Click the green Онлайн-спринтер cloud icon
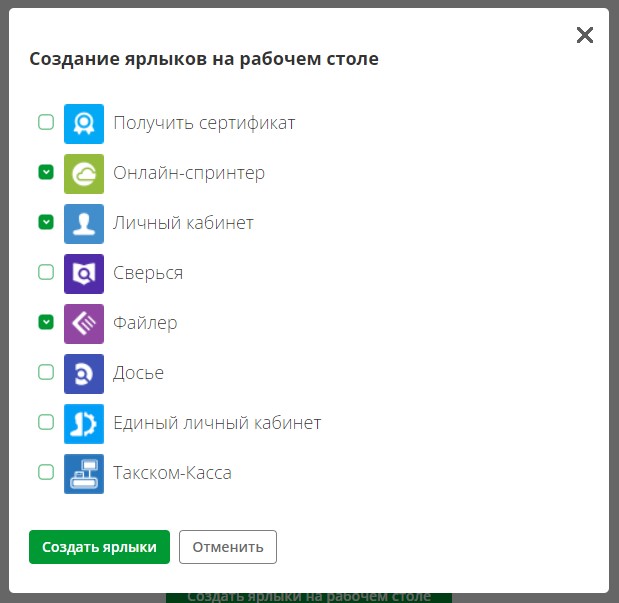 coord(84,174)
